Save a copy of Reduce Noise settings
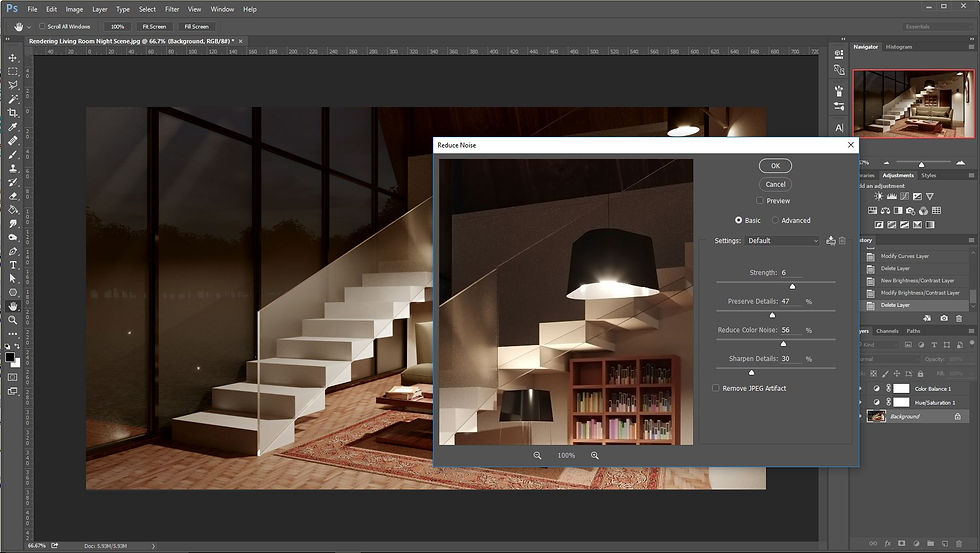This screenshot has height=553, width=980. (831, 241)
